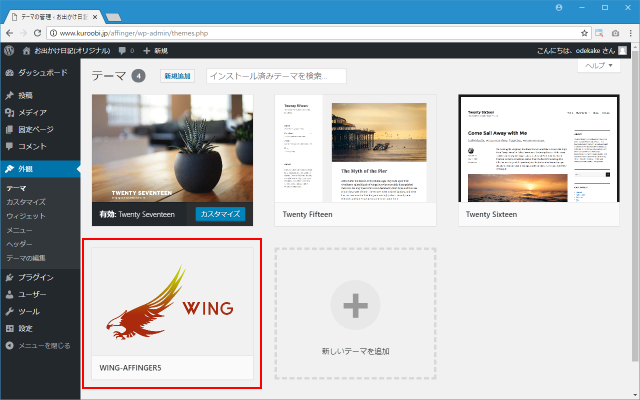Click the WordPress logo in admin bar

click(9, 51)
